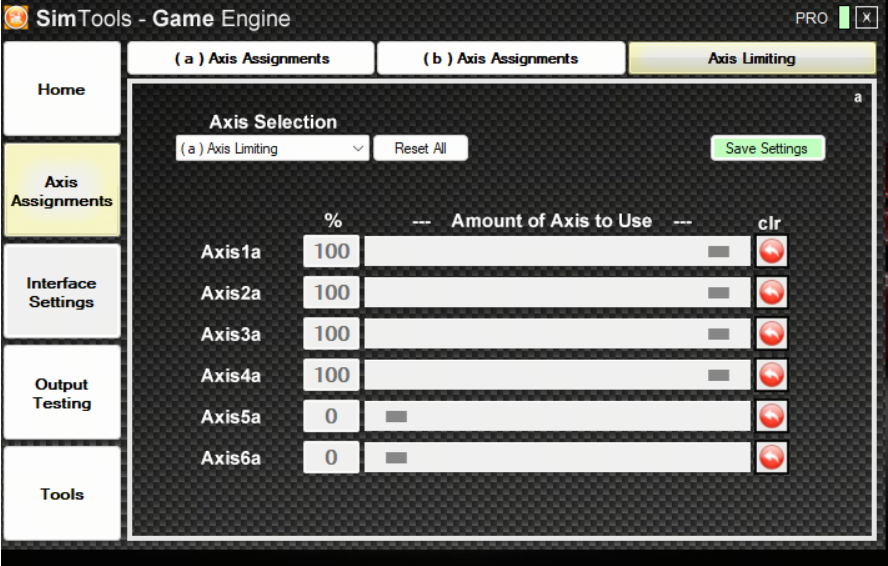Go to the Home section

pyautogui.click(x=62, y=90)
